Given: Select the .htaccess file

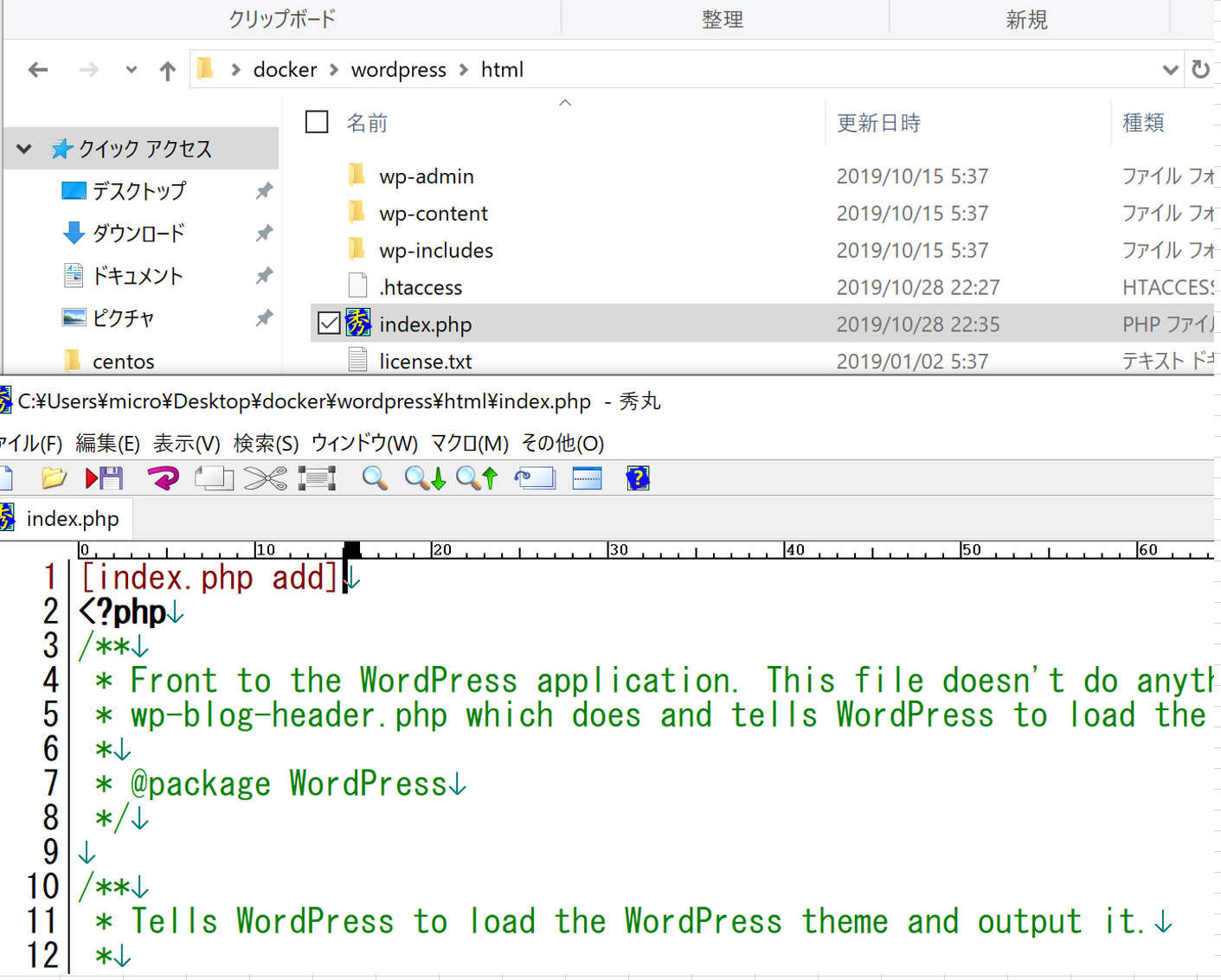Looking at the screenshot, I should (x=421, y=287).
